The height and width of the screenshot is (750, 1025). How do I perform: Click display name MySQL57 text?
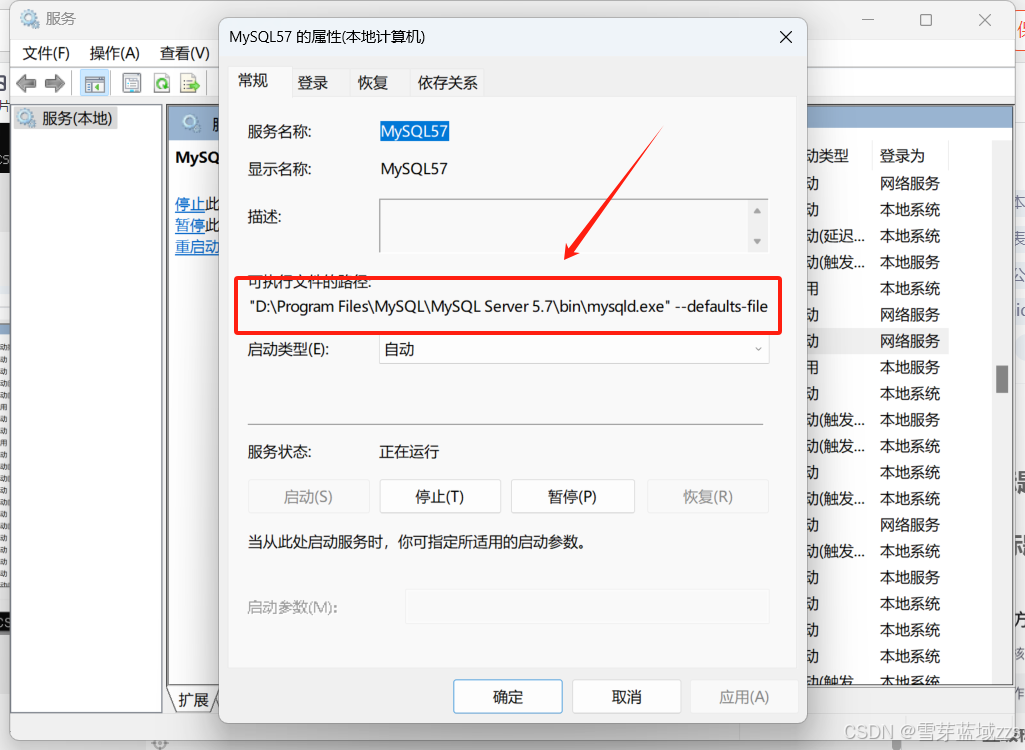pos(414,169)
